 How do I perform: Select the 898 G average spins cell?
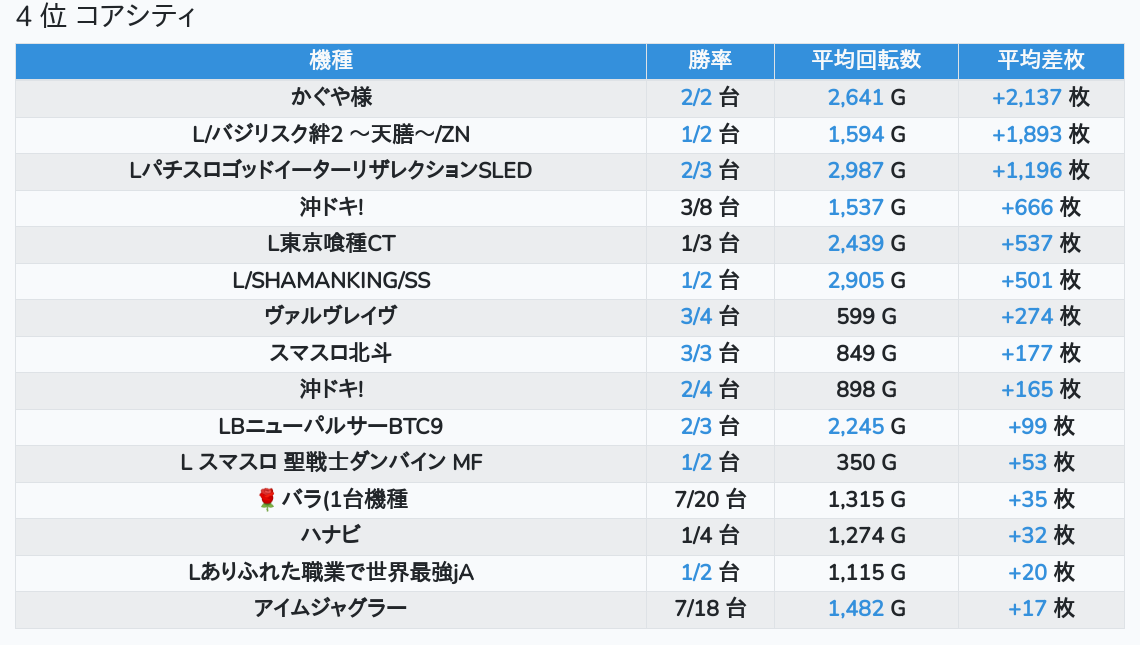coord(866,390)
